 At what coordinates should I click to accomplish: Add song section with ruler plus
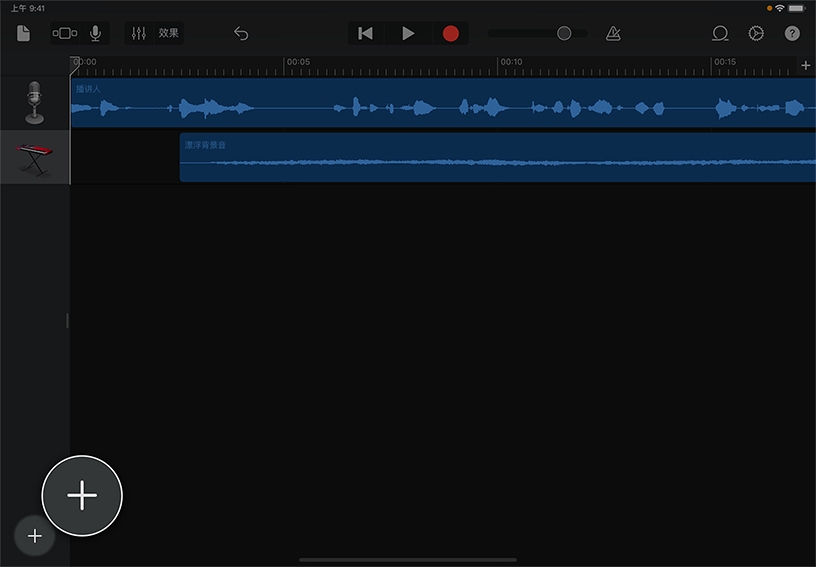(x=806, y=65)
